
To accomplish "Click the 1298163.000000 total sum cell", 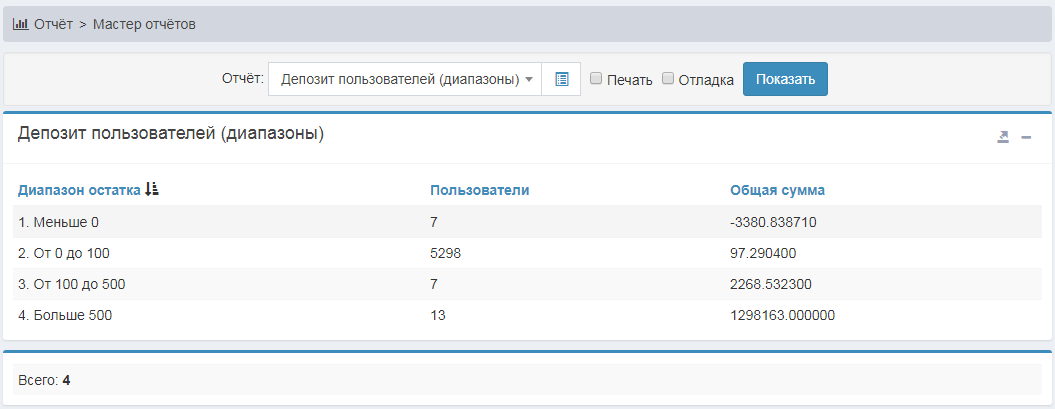I will (x=782, y=315).
